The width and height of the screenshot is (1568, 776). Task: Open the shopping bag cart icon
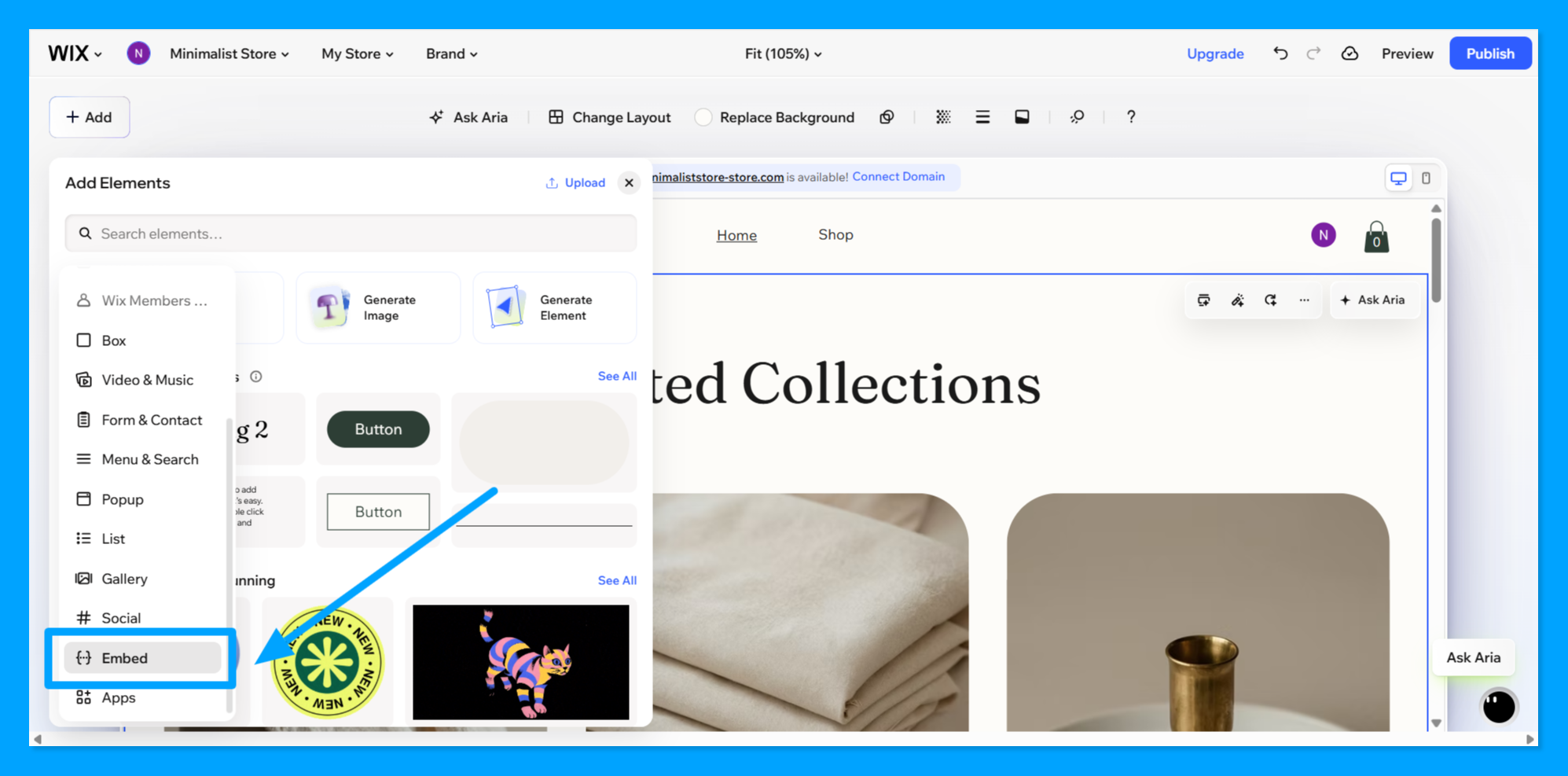(x=1376, y=236)
